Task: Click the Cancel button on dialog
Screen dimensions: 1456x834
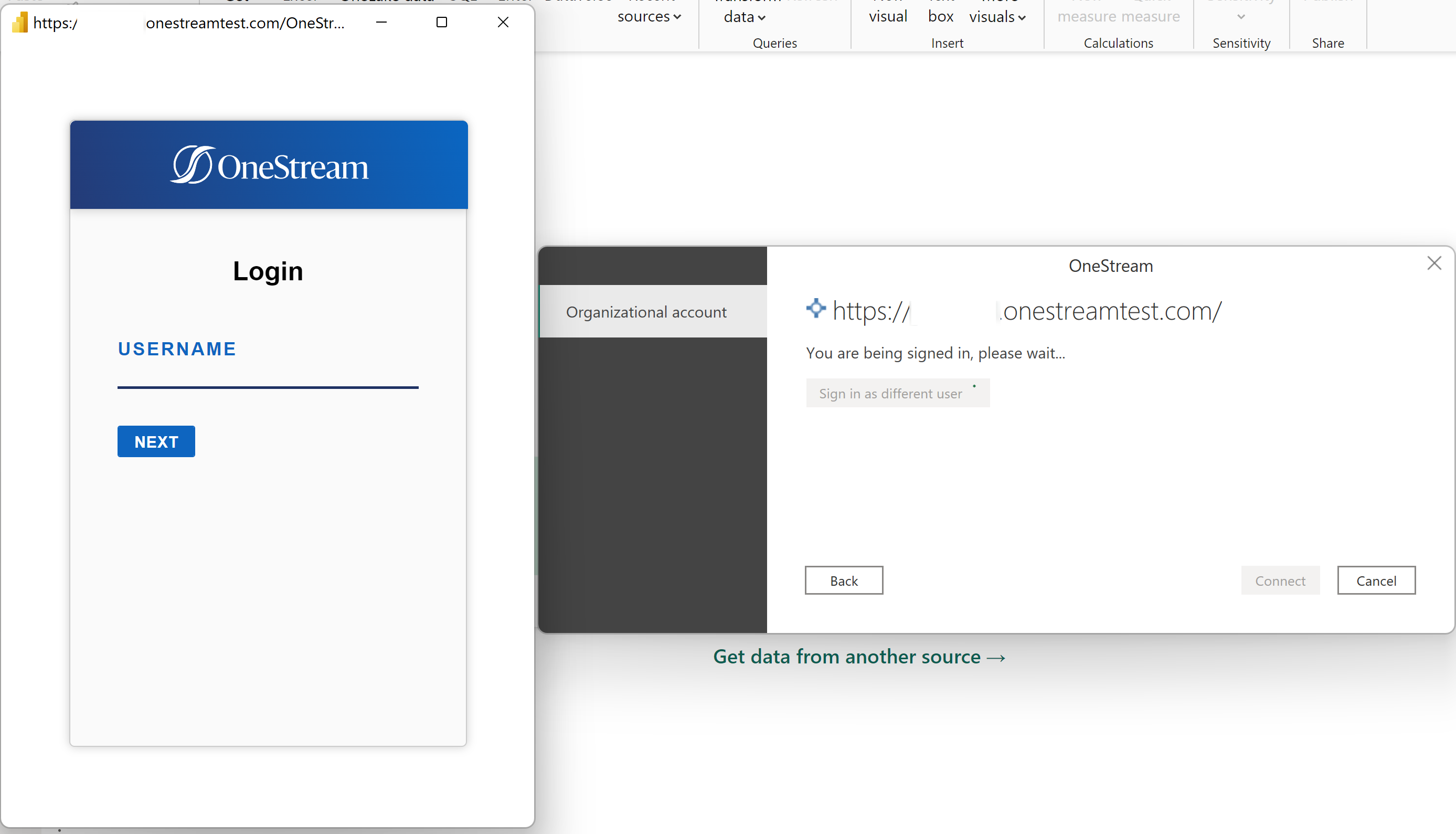Action: 1376,580
